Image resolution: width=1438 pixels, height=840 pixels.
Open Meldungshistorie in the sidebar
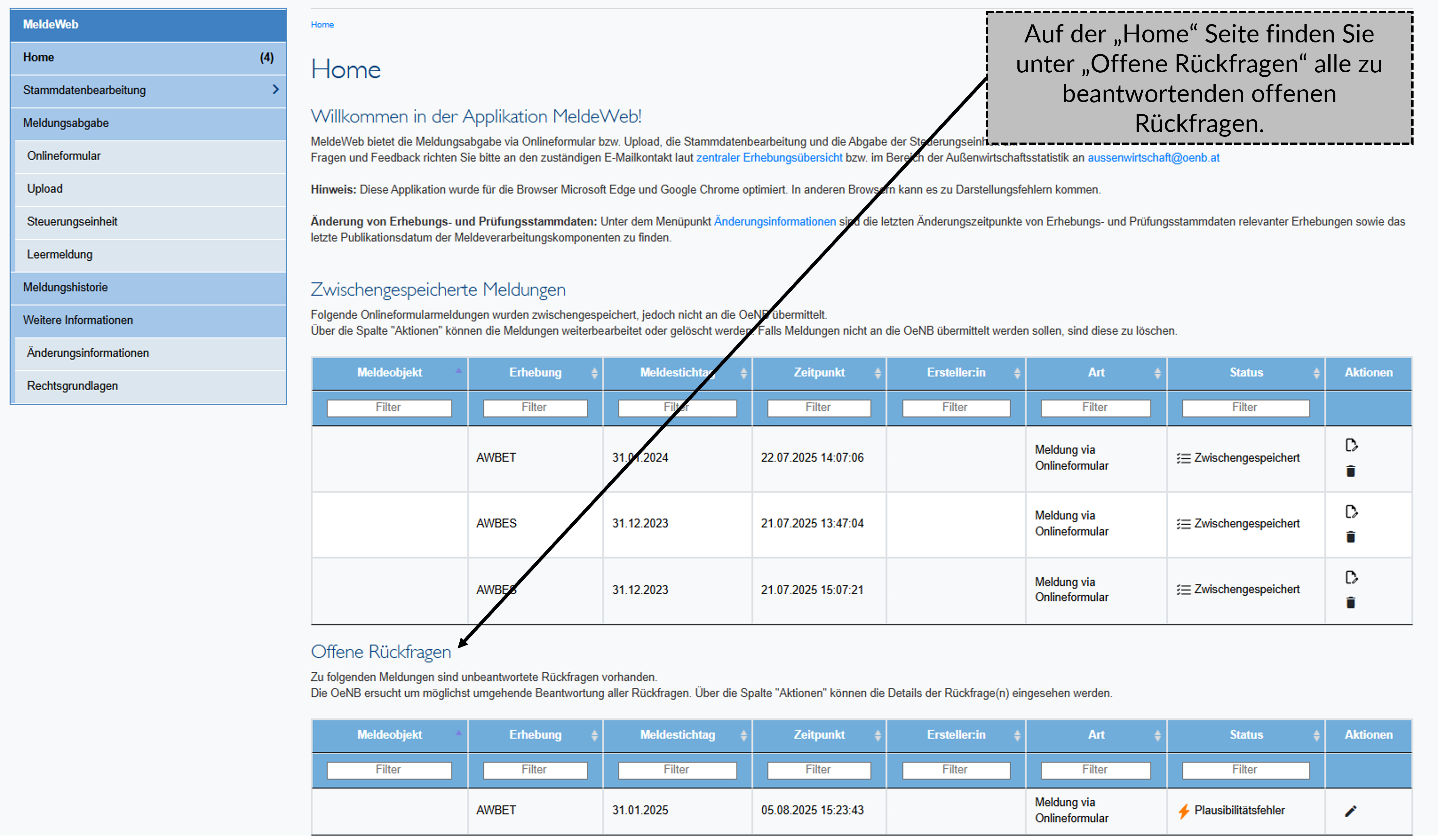pos(65,287)
